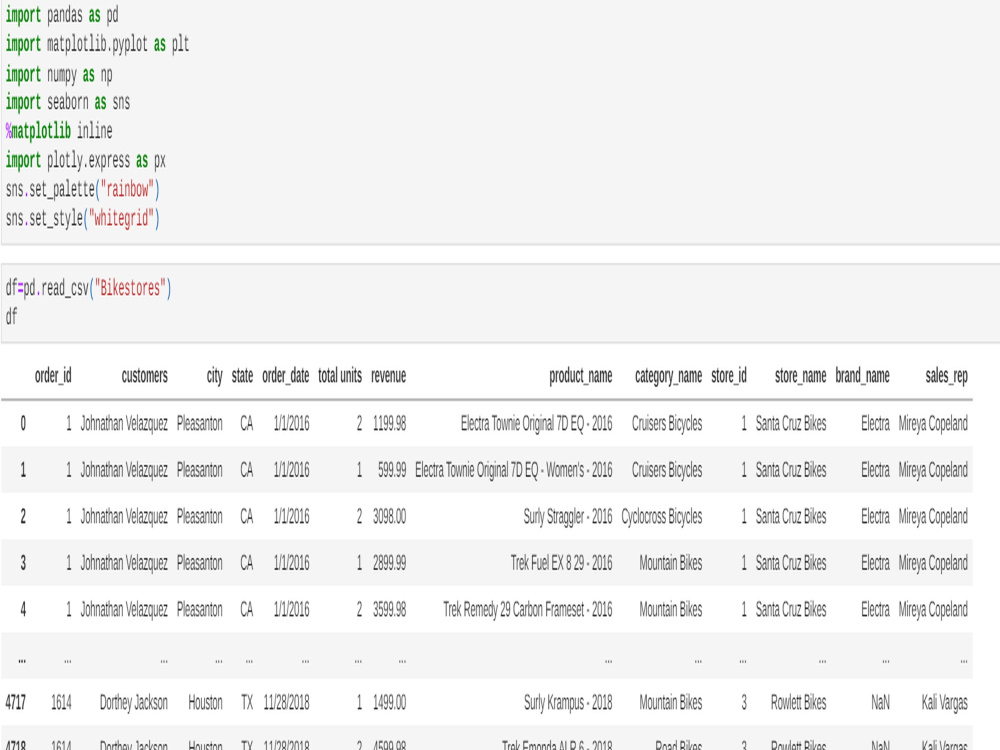Click the revenue value 3599.98
This screenshot has height=750, width=1000.
[390, 610]
